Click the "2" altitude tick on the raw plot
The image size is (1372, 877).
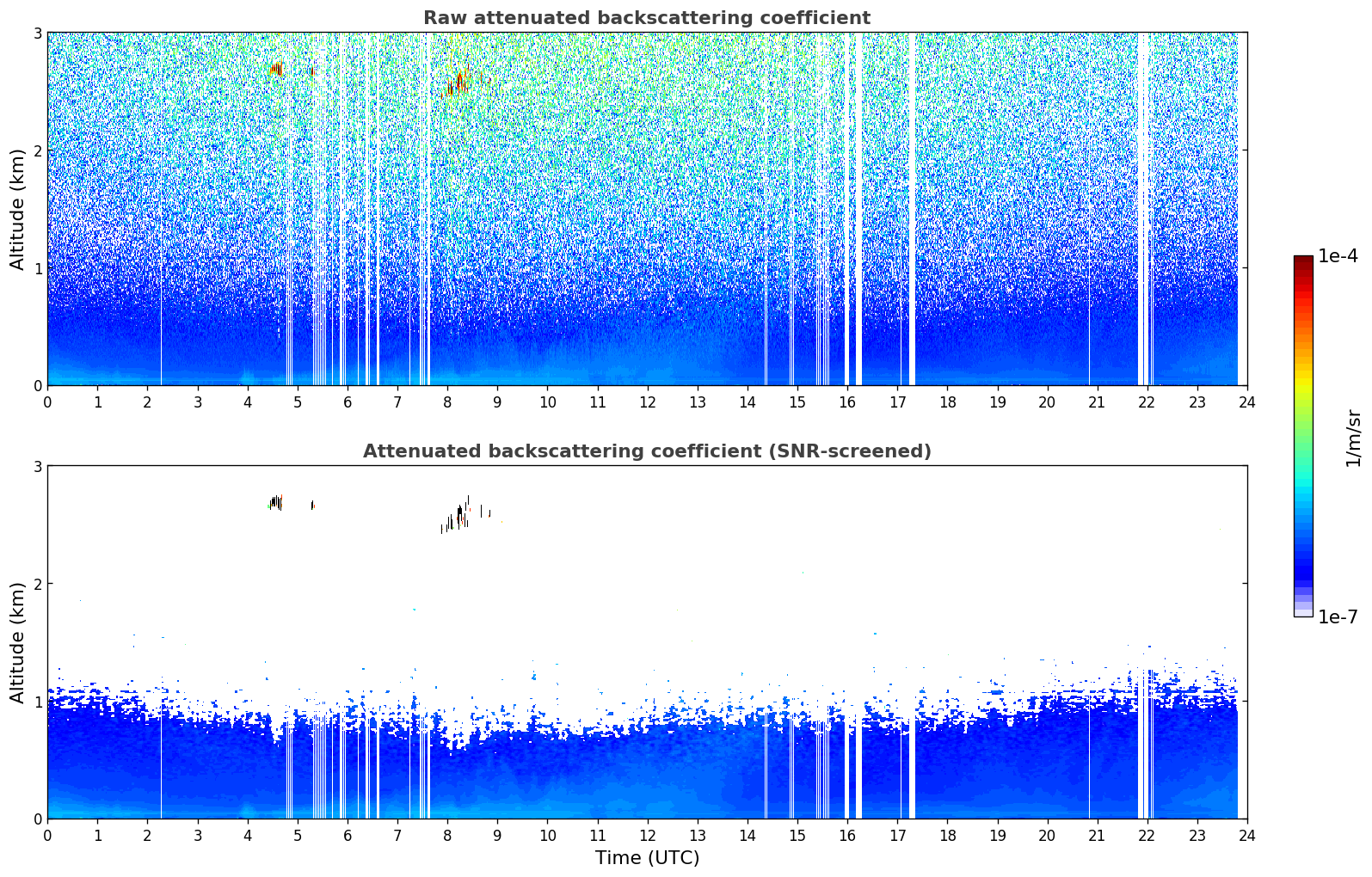pyautogui.click(x=37, y=150)
